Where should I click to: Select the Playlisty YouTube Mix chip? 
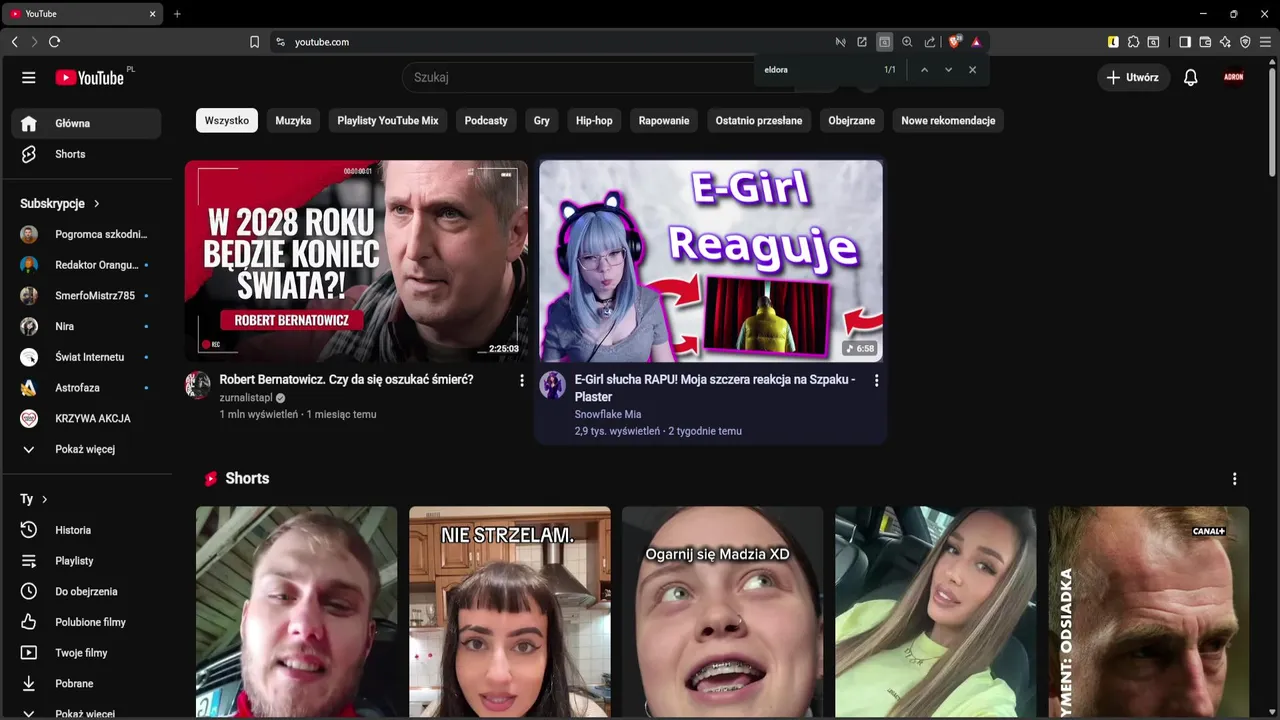pyautogui.click(x=388, y=121)
